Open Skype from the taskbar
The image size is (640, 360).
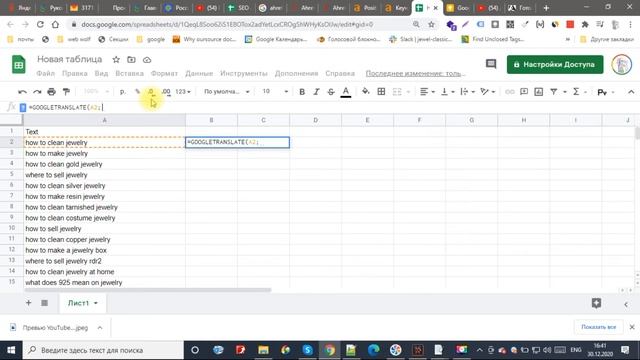pos(307,350)
